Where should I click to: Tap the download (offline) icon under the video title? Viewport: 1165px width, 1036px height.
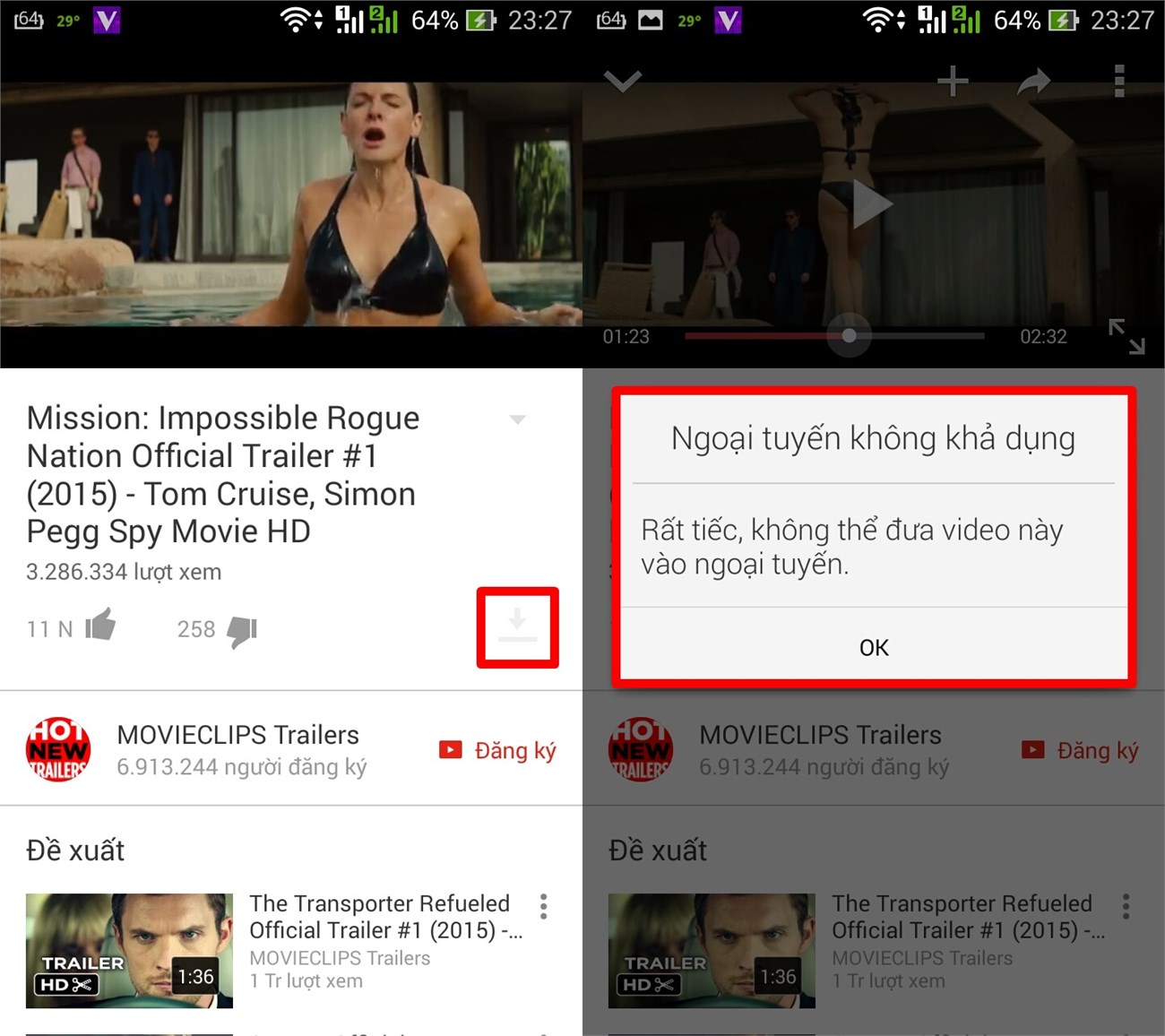coord(517,626)
